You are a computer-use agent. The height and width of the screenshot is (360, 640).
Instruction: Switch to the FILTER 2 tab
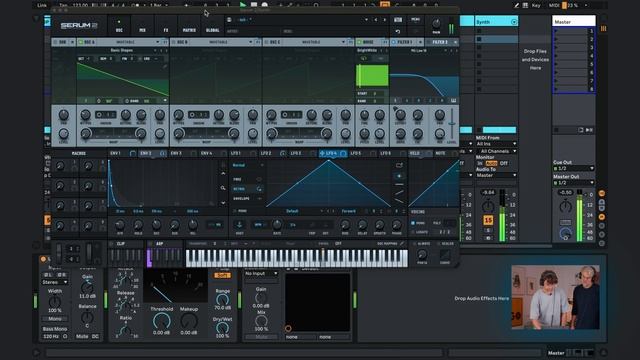pyautogui.click(x=440, y=42)
